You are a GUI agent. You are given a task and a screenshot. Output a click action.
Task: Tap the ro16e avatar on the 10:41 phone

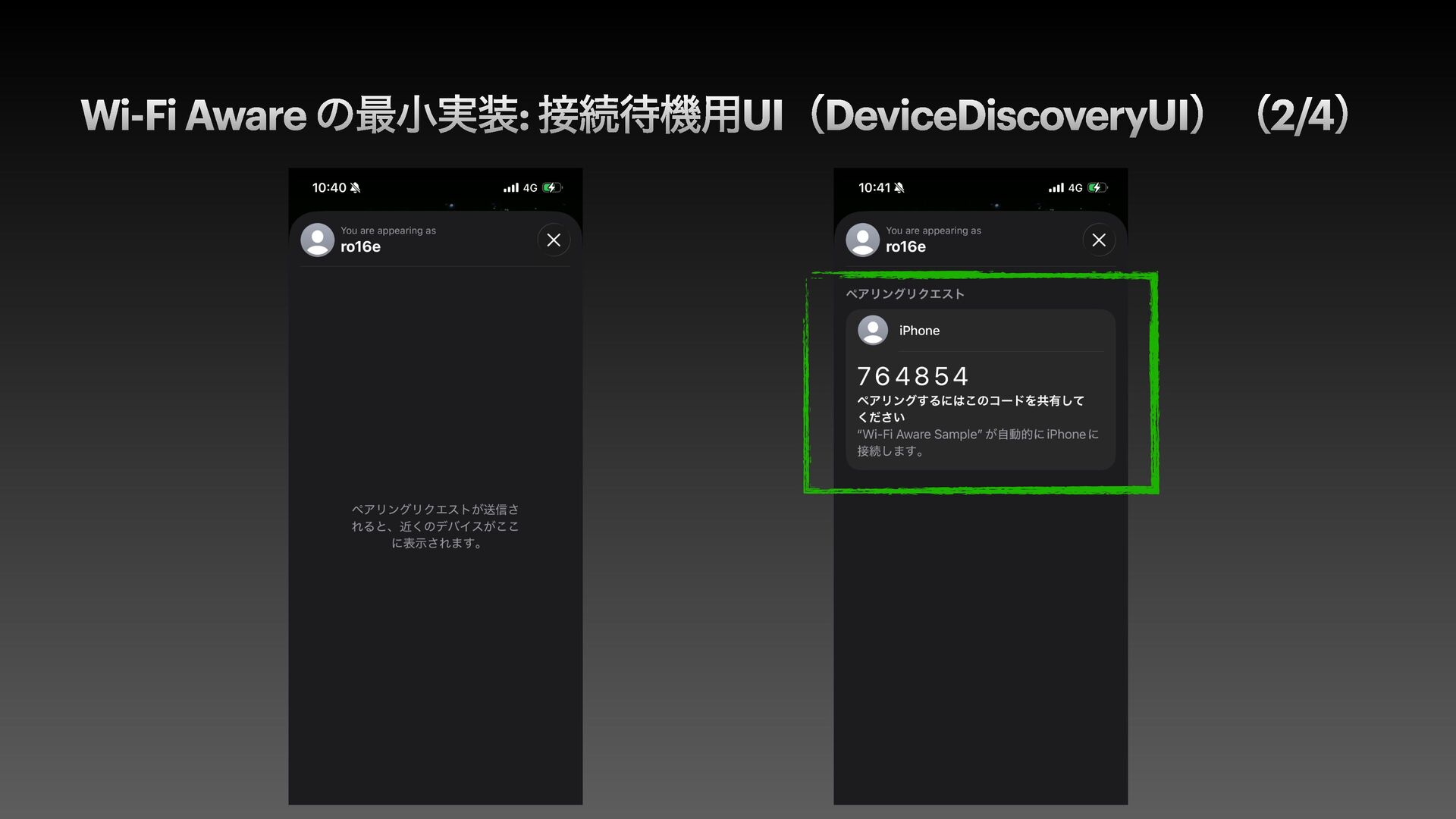pos(863,240)
